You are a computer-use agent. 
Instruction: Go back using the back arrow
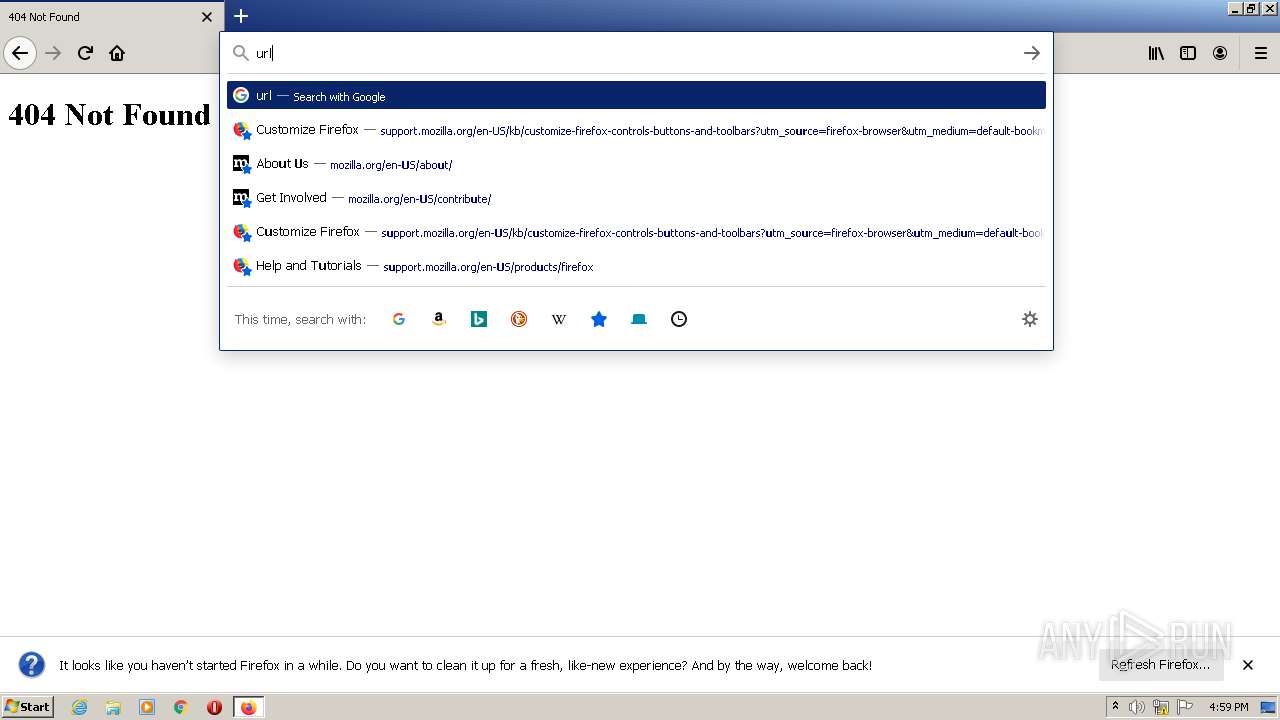(20, 53)
